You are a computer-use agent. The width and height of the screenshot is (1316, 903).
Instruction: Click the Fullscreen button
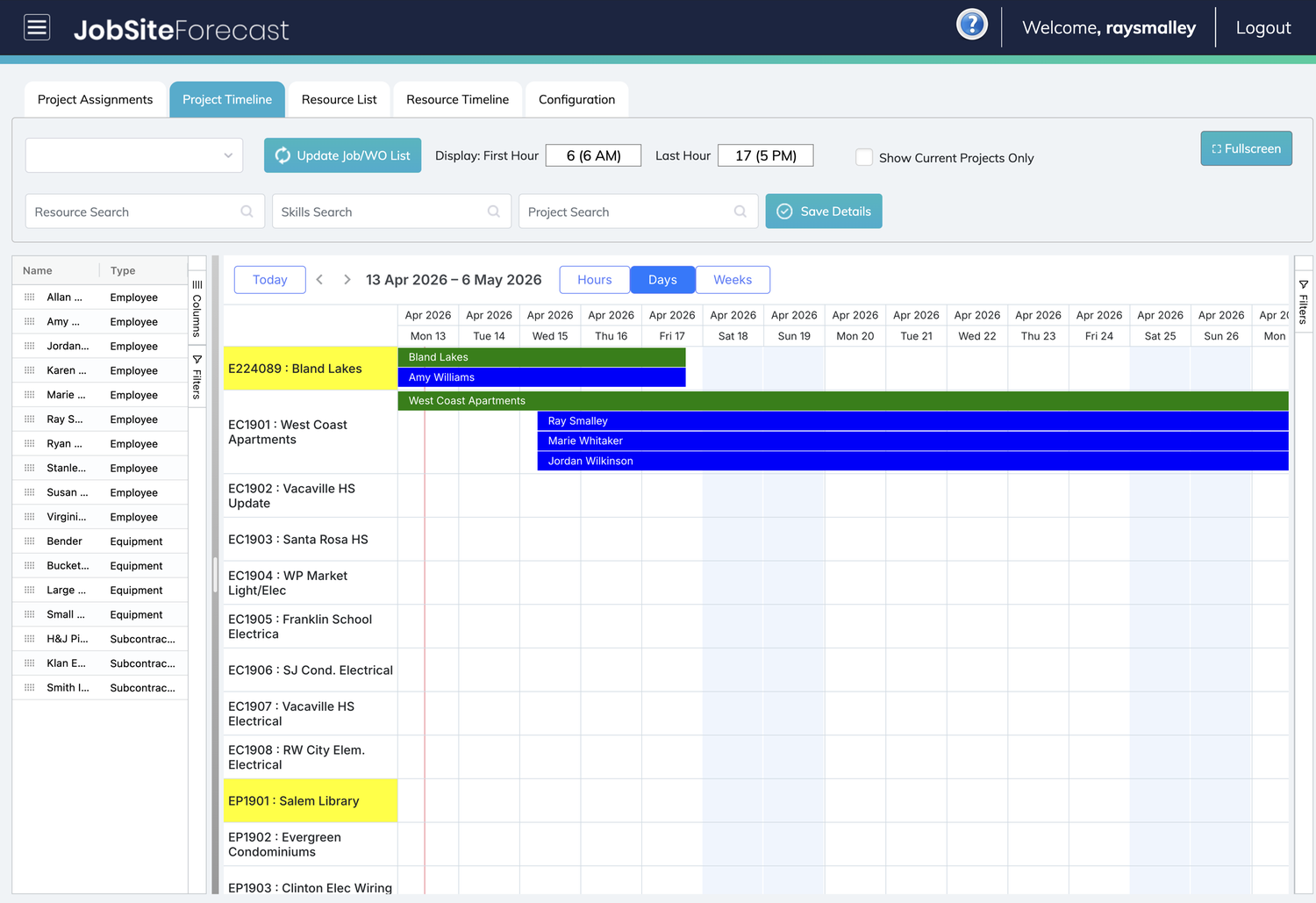coord(1246,148)
